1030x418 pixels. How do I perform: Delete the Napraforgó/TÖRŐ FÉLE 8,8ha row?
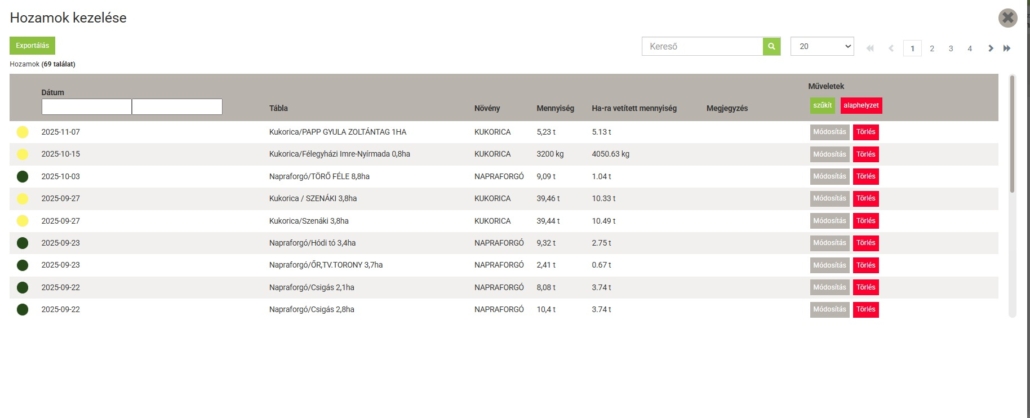(x=866, y=176)
